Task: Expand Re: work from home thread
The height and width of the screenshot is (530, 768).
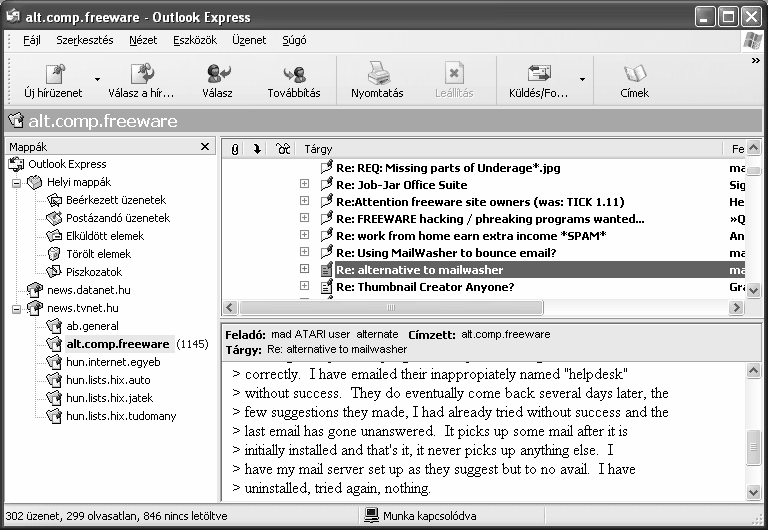Action: [304, 235]
